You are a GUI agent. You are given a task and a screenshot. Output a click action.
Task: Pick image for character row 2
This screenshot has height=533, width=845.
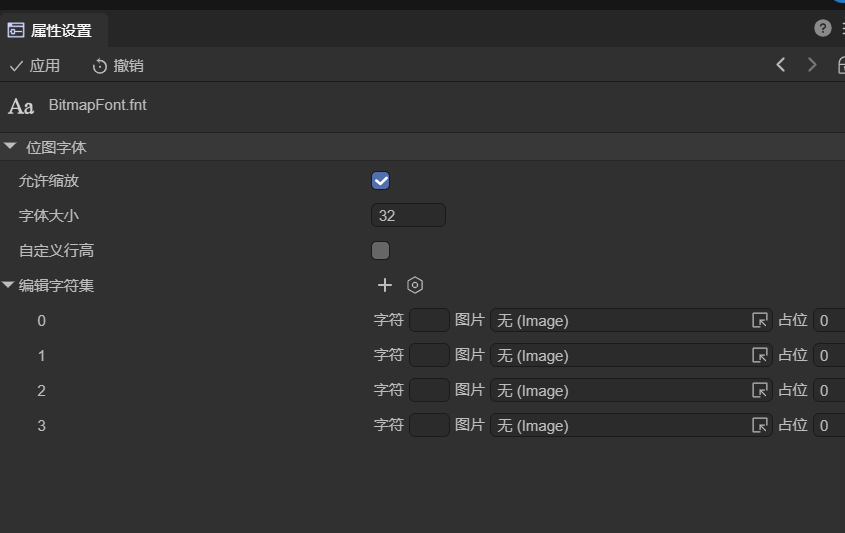point(760,390)
